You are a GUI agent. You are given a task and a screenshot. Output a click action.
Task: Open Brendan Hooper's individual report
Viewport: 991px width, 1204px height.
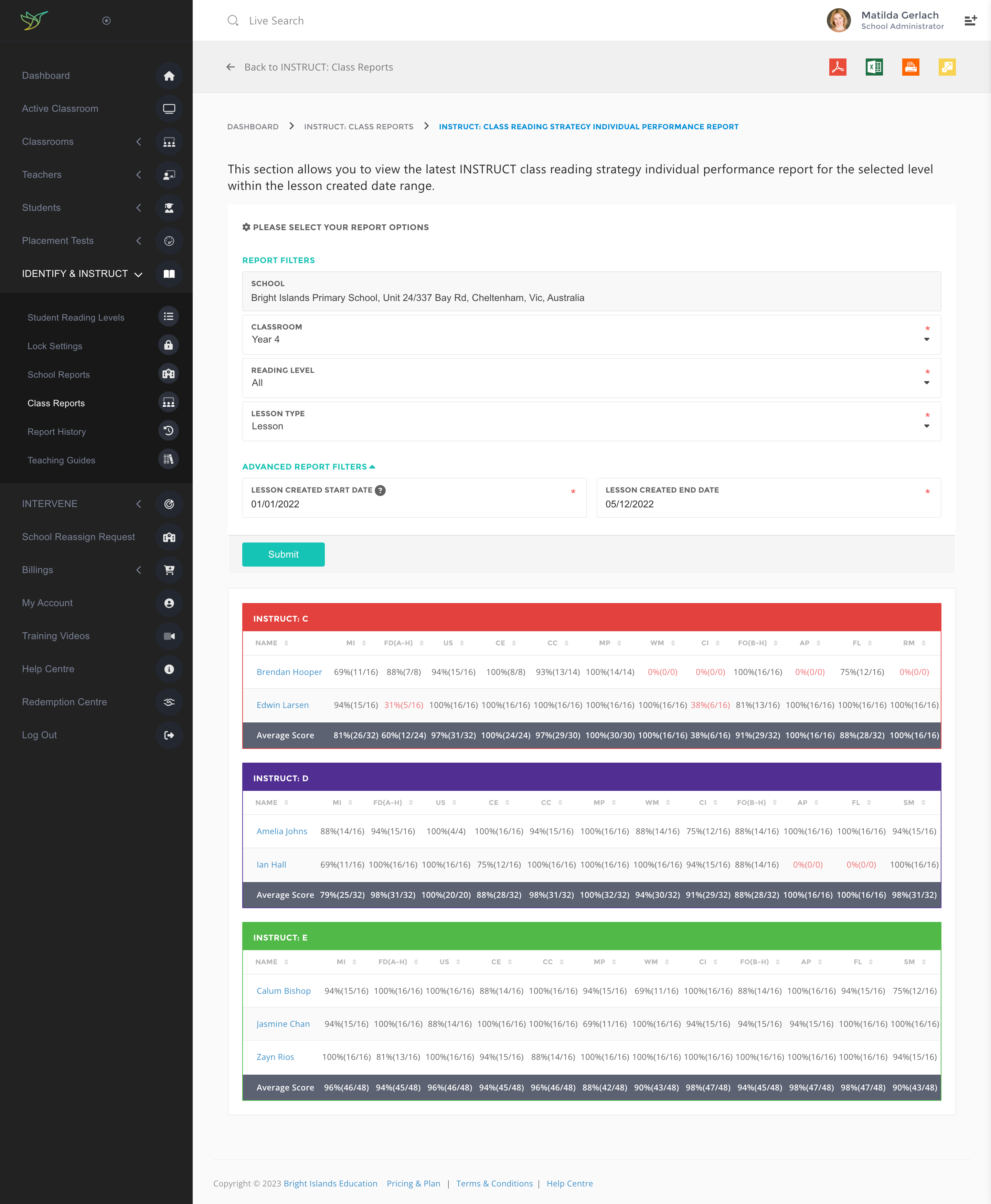click(289, 671)
